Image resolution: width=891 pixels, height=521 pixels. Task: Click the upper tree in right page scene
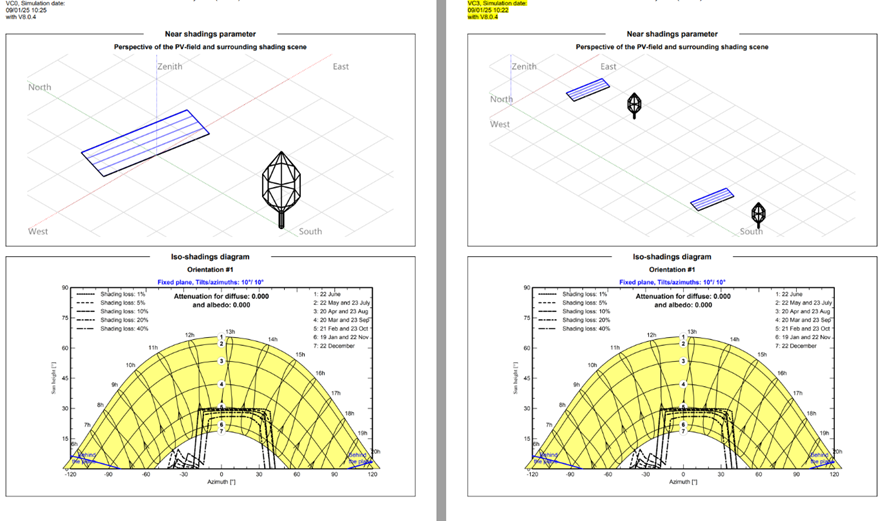click(x=632, y=103)
